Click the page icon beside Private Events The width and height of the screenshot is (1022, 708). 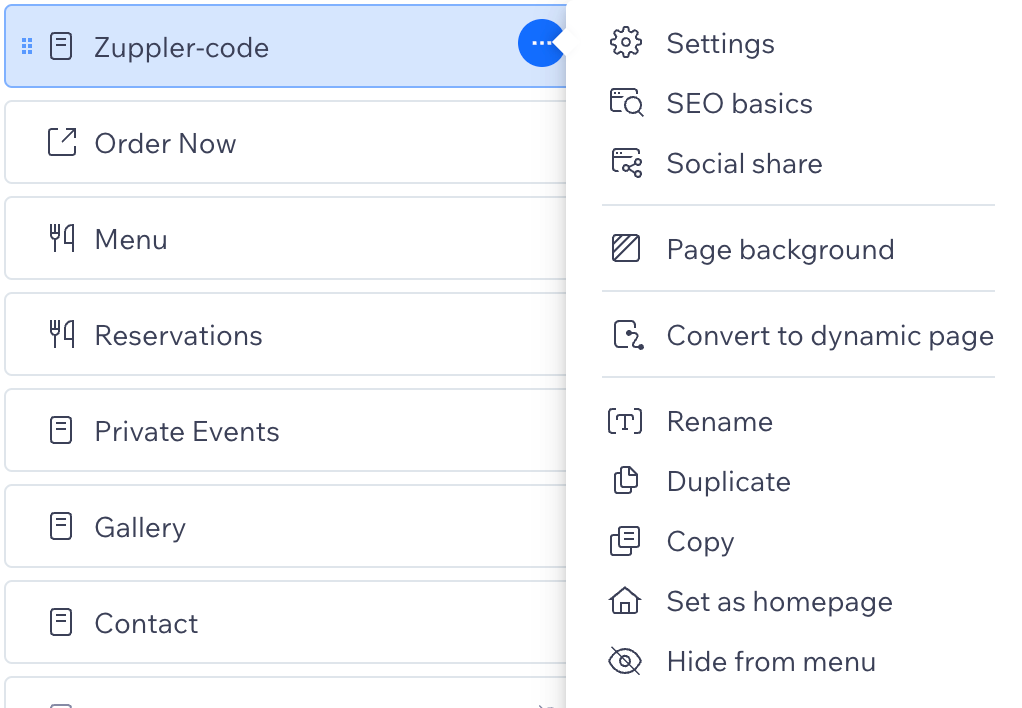click(61, 430)
